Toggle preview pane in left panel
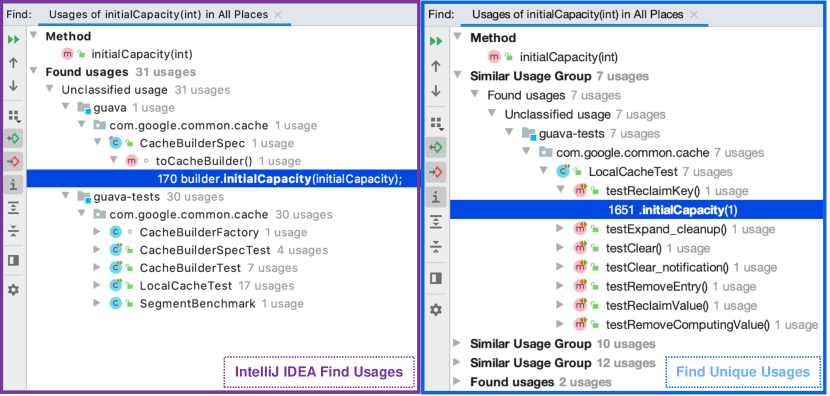Viewport: 830px width, 396px height. click(13, 260)
